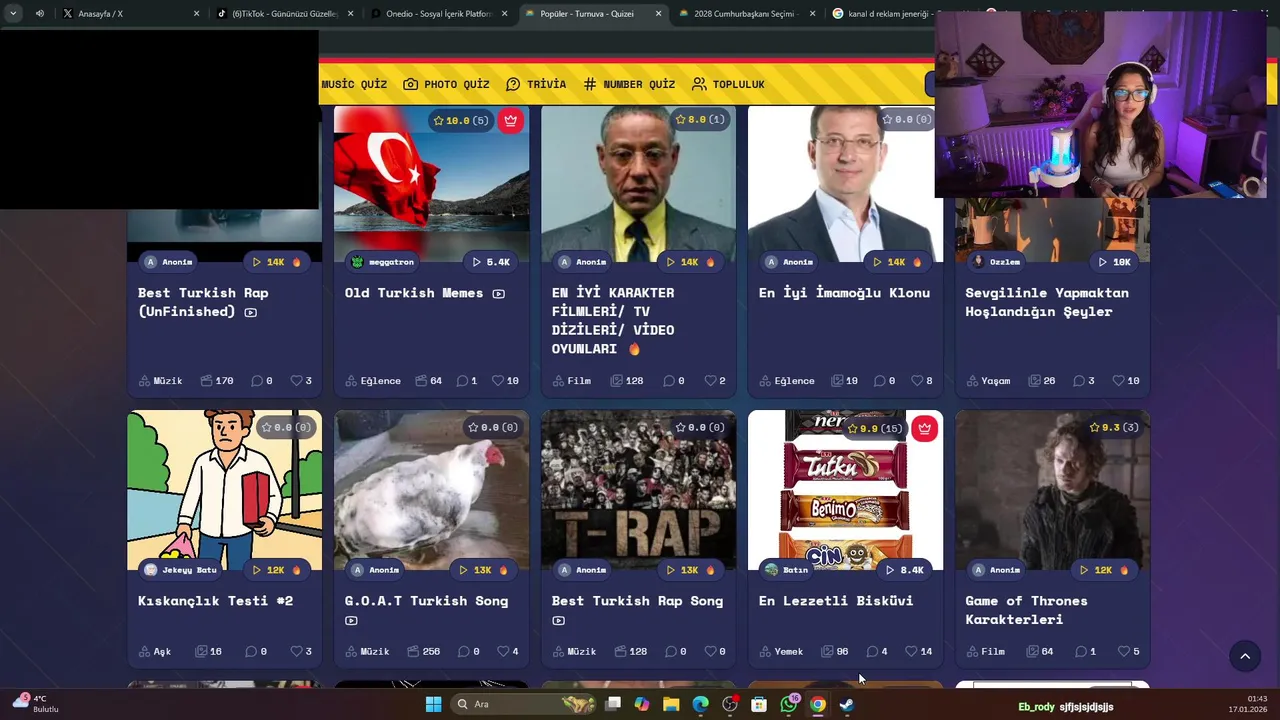Image resolution: width=1280 pixels, height=720 pixels.
Task: Like En İyi İmamoğlu Klonu heart
Action: (x=917, y=381)
